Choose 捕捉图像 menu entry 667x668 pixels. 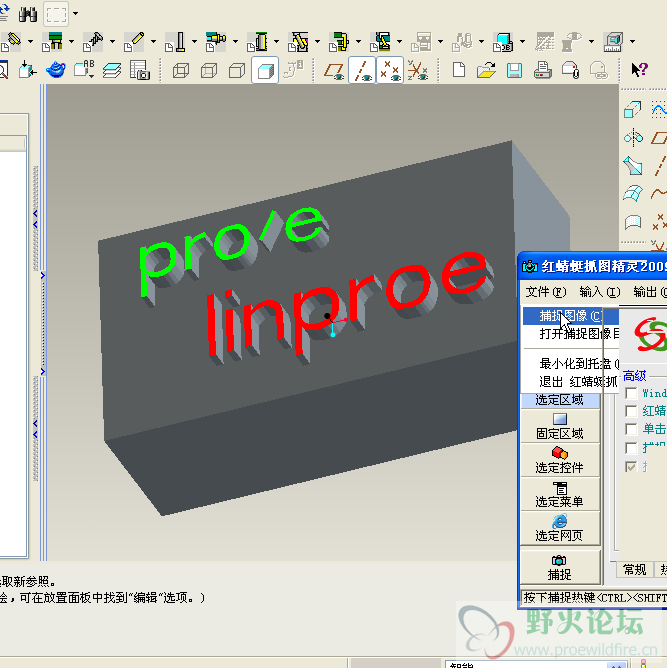pos(570,316)
